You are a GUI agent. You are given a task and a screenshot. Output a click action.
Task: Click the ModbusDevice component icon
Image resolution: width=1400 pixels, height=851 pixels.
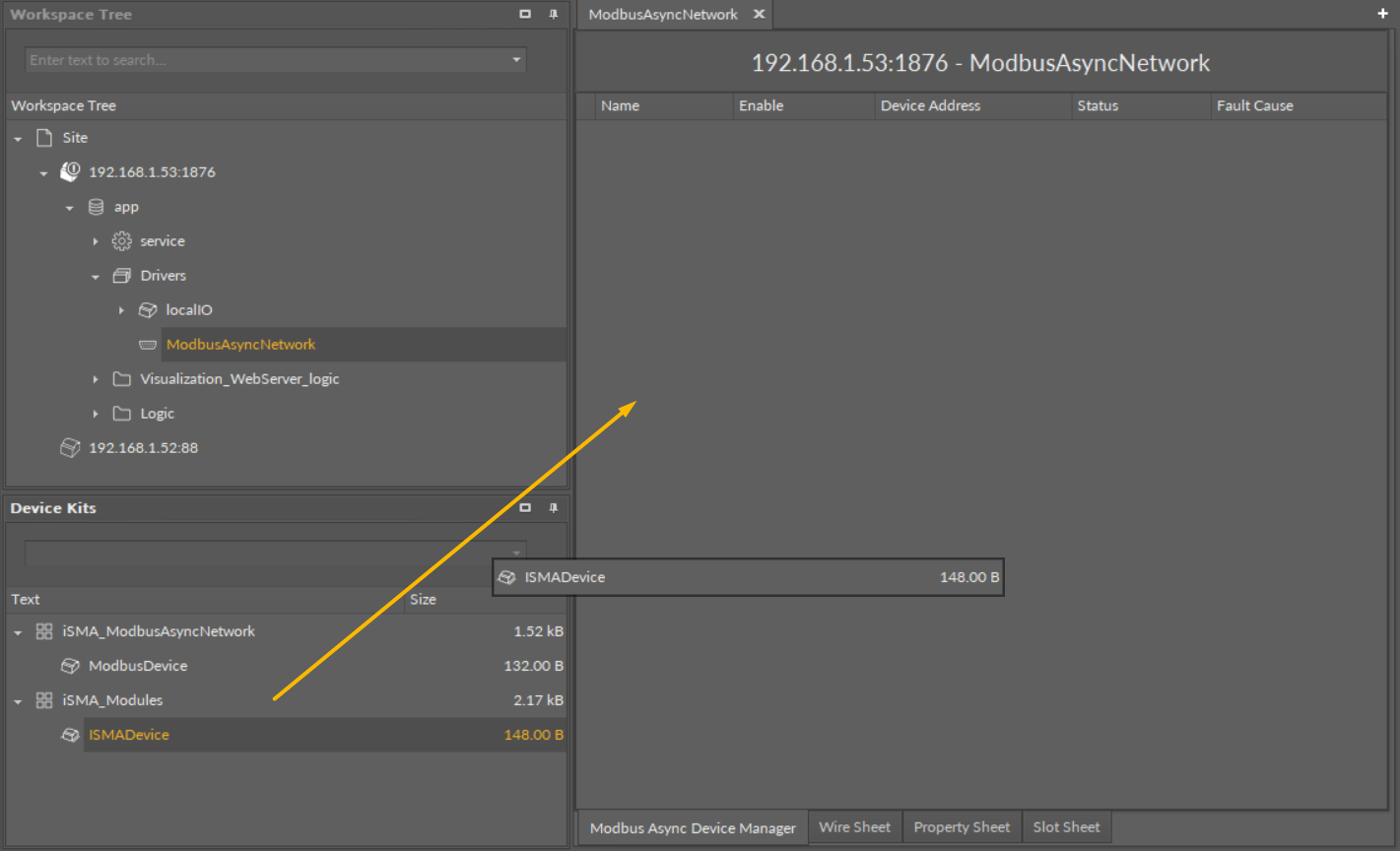click(70, 666)
